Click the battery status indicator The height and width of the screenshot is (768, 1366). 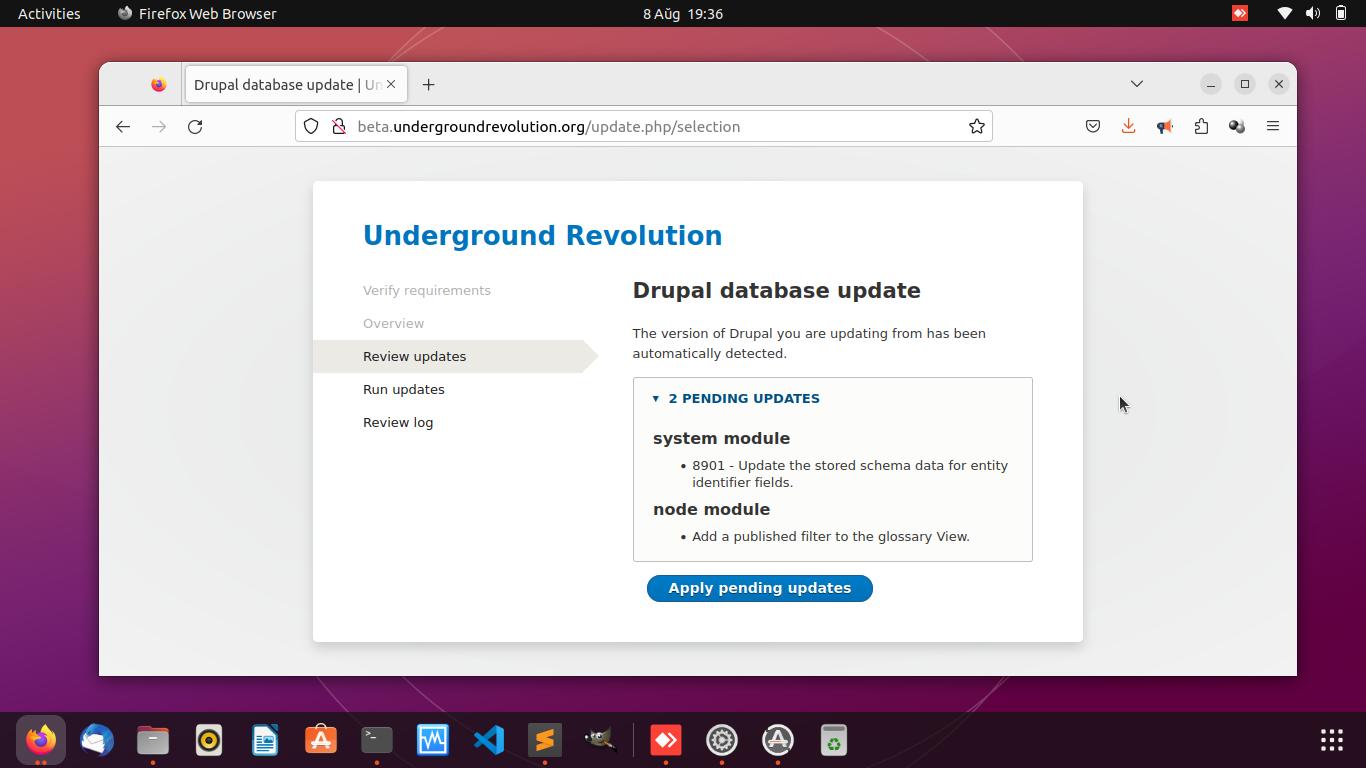pyautogui.click(x=1341, y=14)
